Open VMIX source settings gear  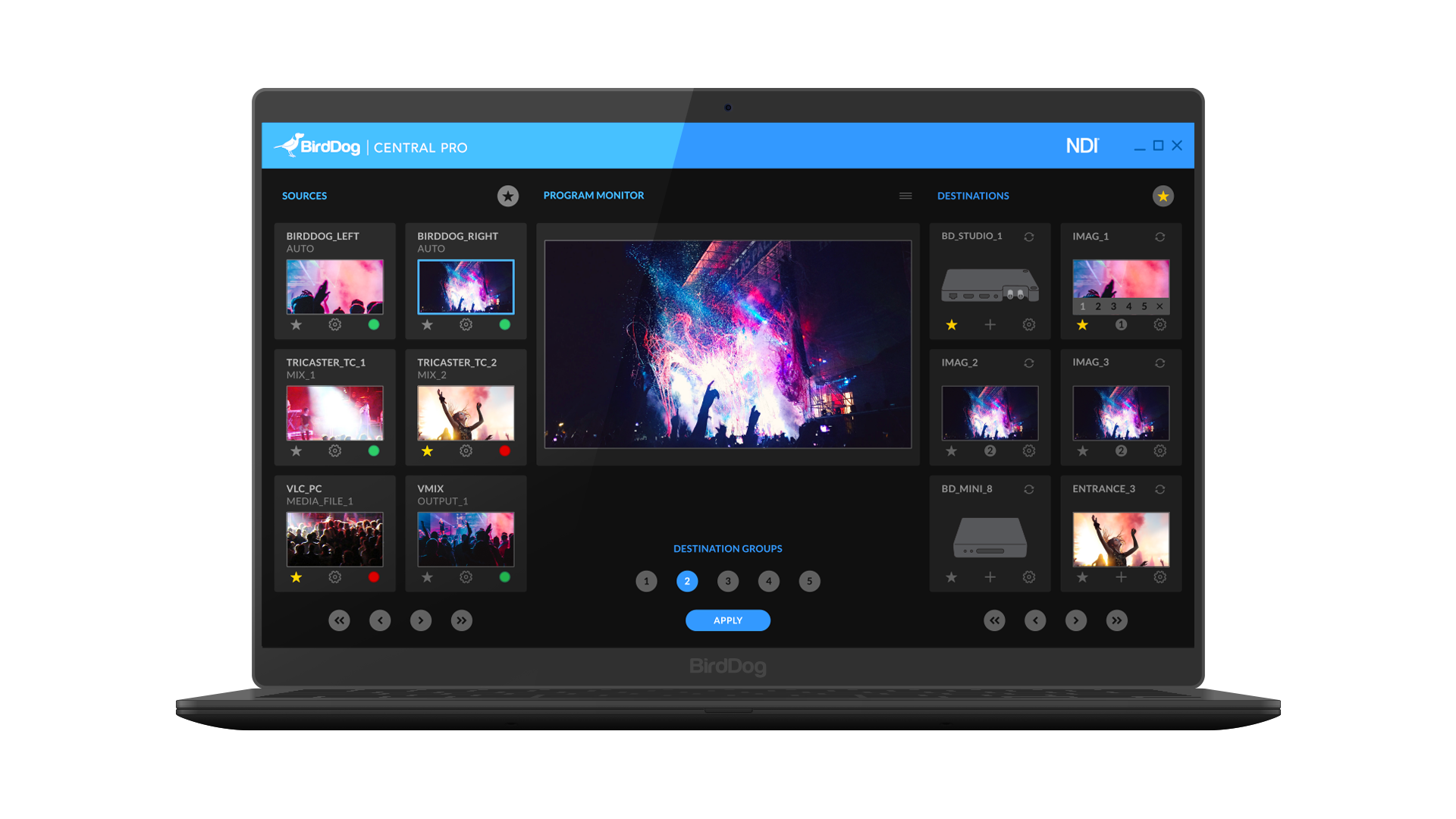tap(466, 577)
